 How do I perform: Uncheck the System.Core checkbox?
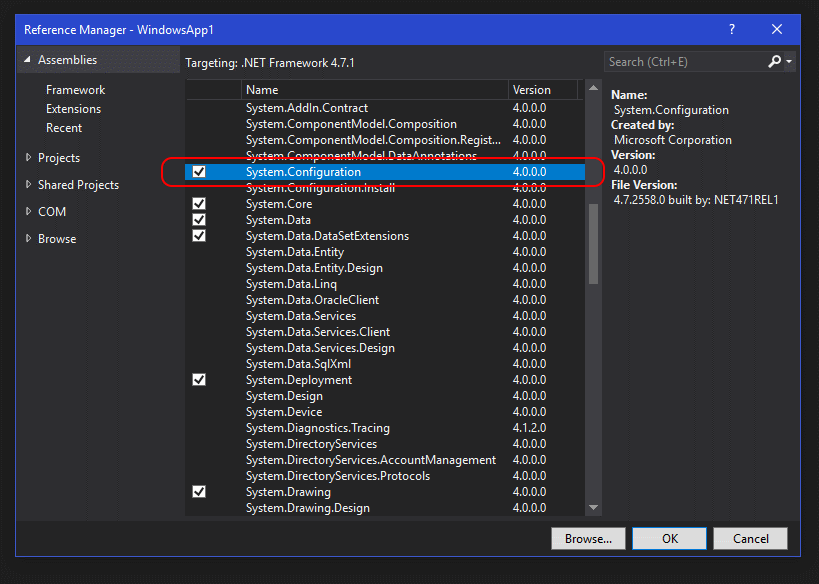click(x=199, y=204)
